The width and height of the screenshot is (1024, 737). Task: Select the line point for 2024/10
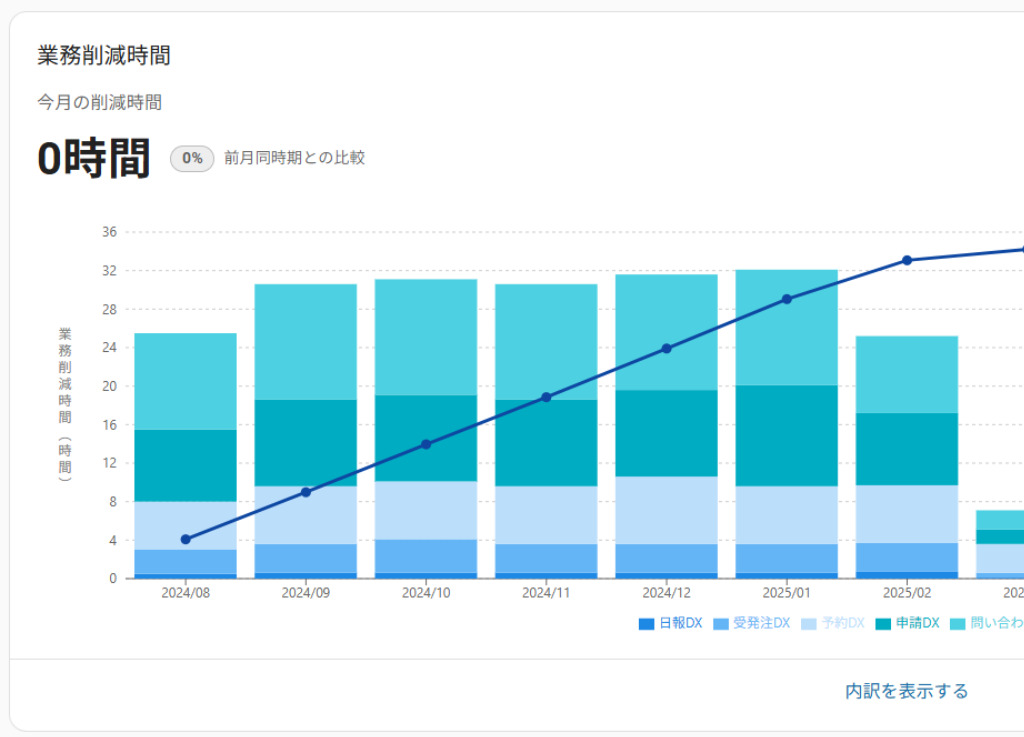426,445
